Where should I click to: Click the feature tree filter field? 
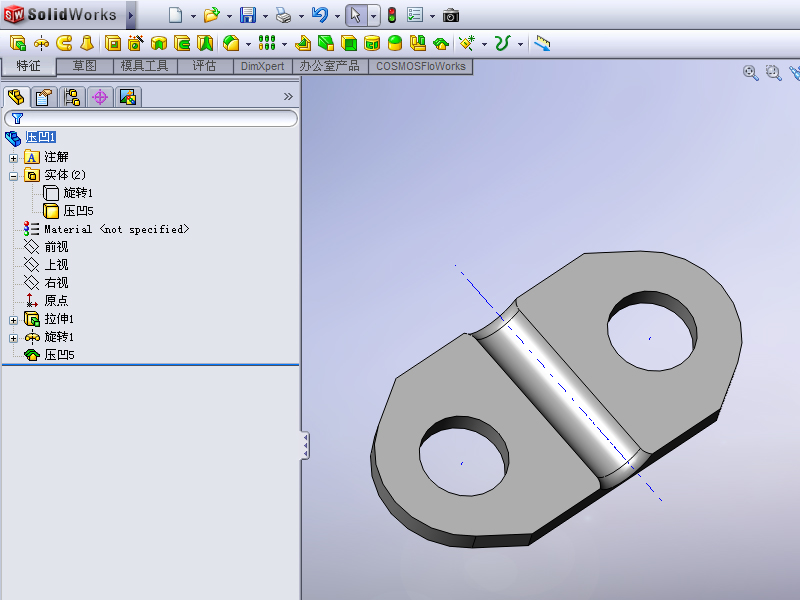click(x=151, y=118)
